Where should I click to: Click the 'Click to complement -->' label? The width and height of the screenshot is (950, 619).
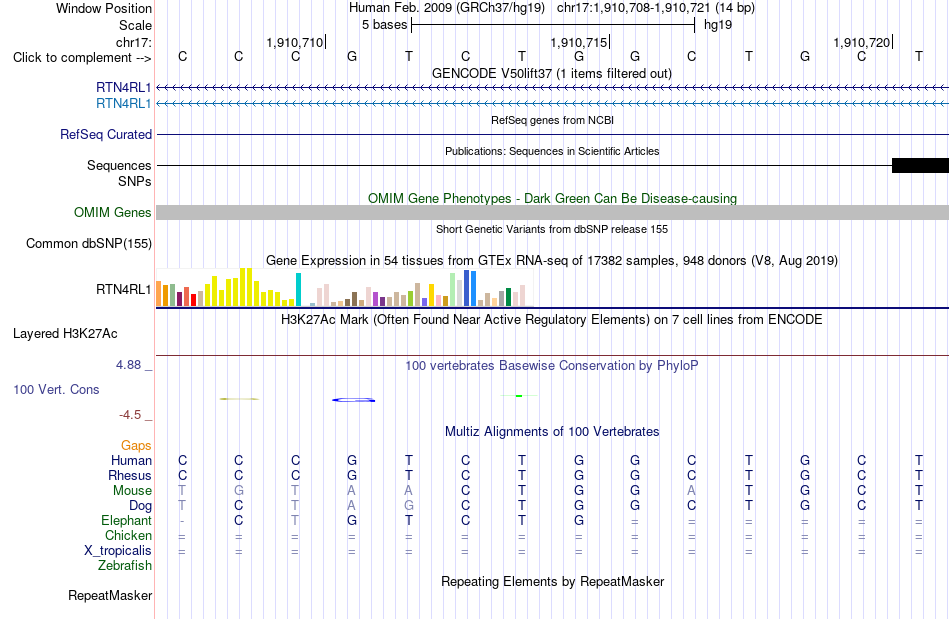click(82, 58)
